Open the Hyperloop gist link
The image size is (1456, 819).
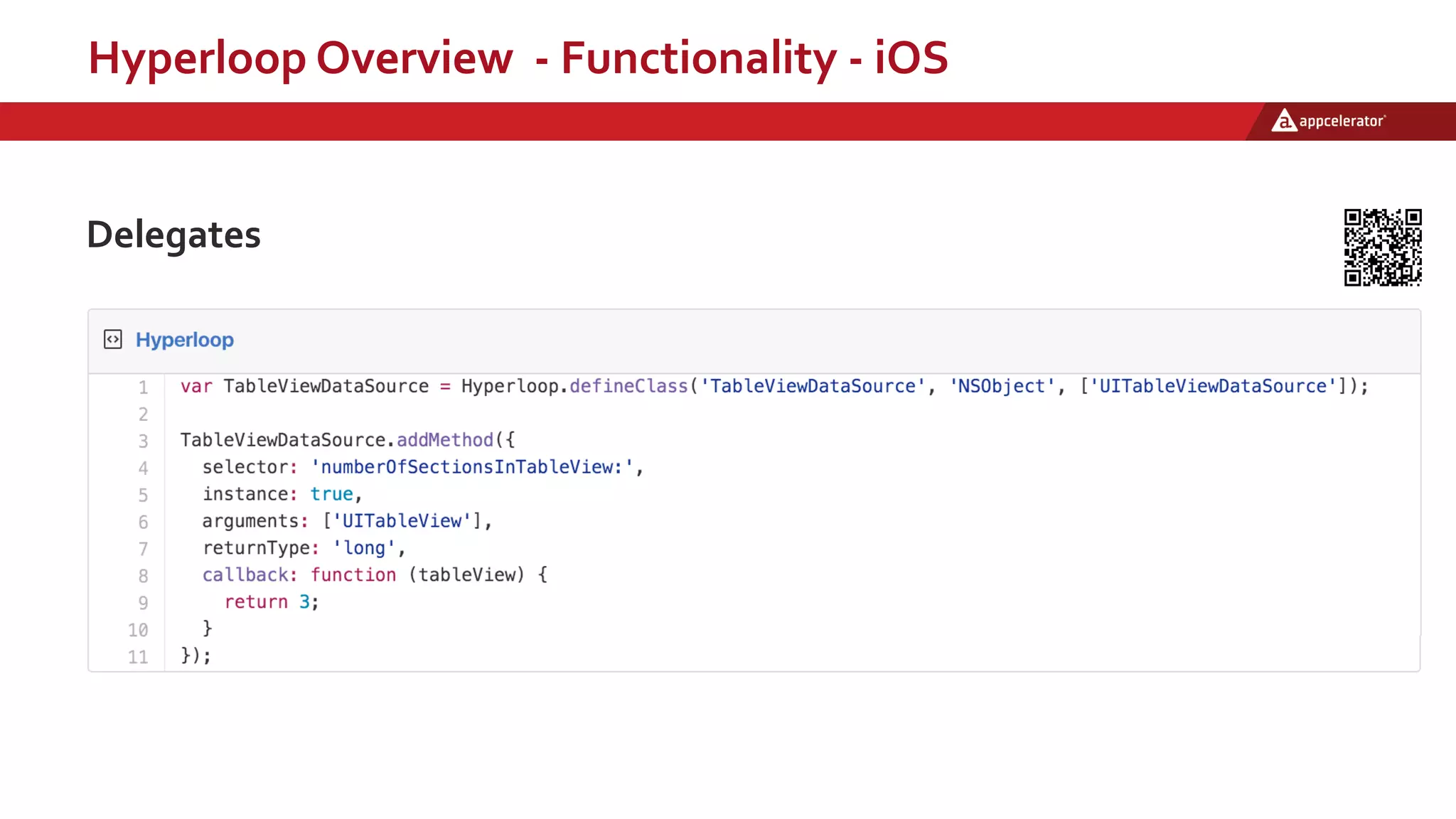[x=184, y=340]
